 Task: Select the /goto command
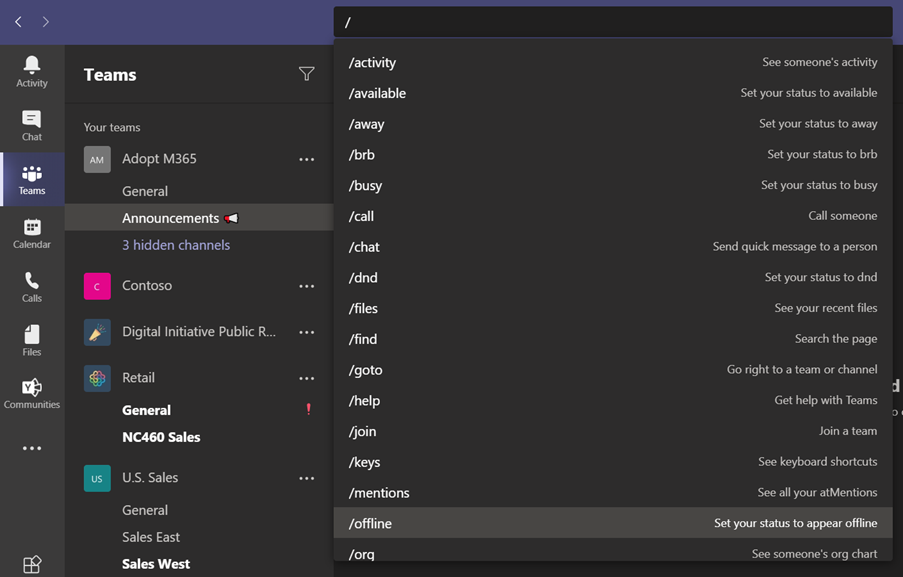coord(613,370)
